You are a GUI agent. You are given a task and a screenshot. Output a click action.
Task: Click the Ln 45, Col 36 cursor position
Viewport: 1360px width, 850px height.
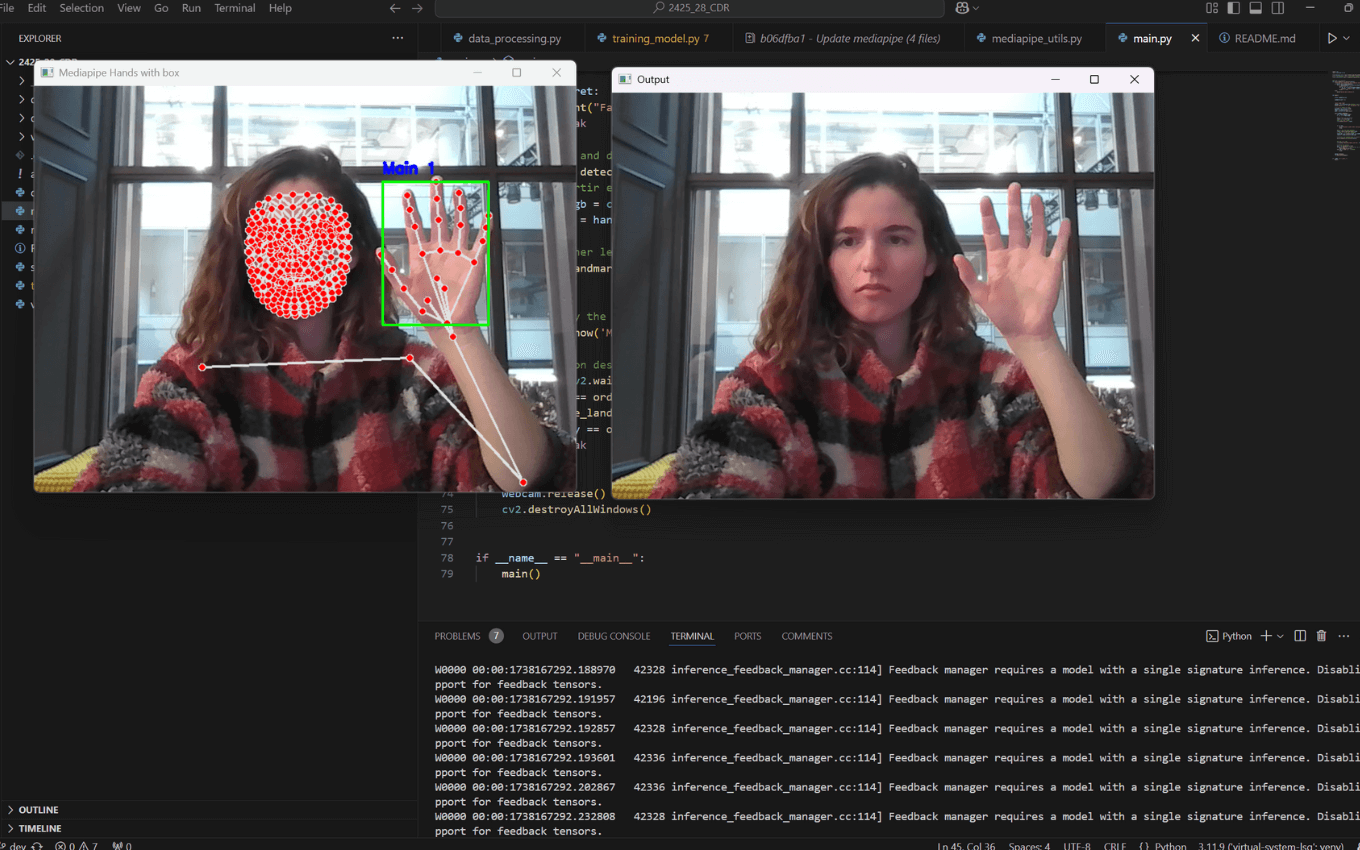pos(966,846)
